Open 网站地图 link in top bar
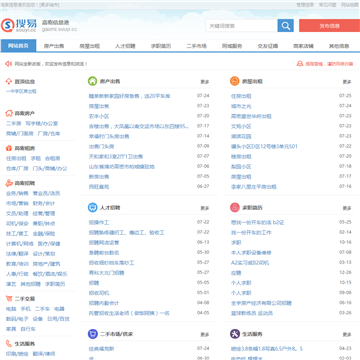Viewport: 360px width, 360px height. pyautogui.click(x=350, y=5)
